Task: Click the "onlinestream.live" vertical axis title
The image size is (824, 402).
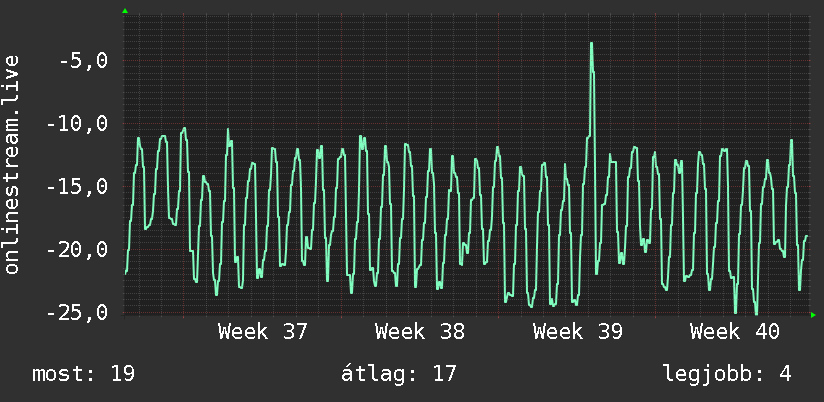Action: click(12, 164)
